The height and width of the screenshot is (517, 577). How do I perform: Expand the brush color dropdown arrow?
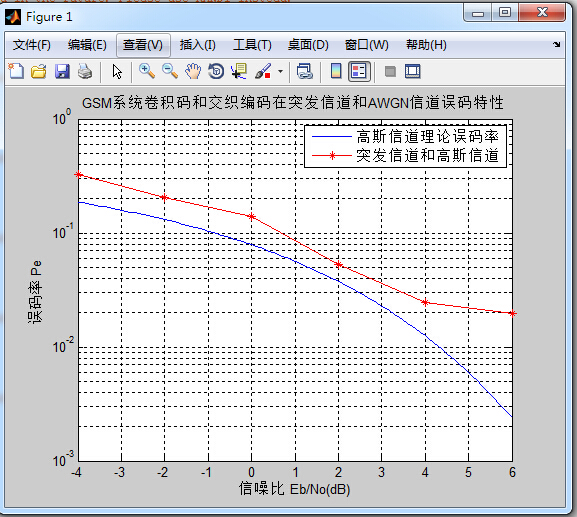point(280,71)
